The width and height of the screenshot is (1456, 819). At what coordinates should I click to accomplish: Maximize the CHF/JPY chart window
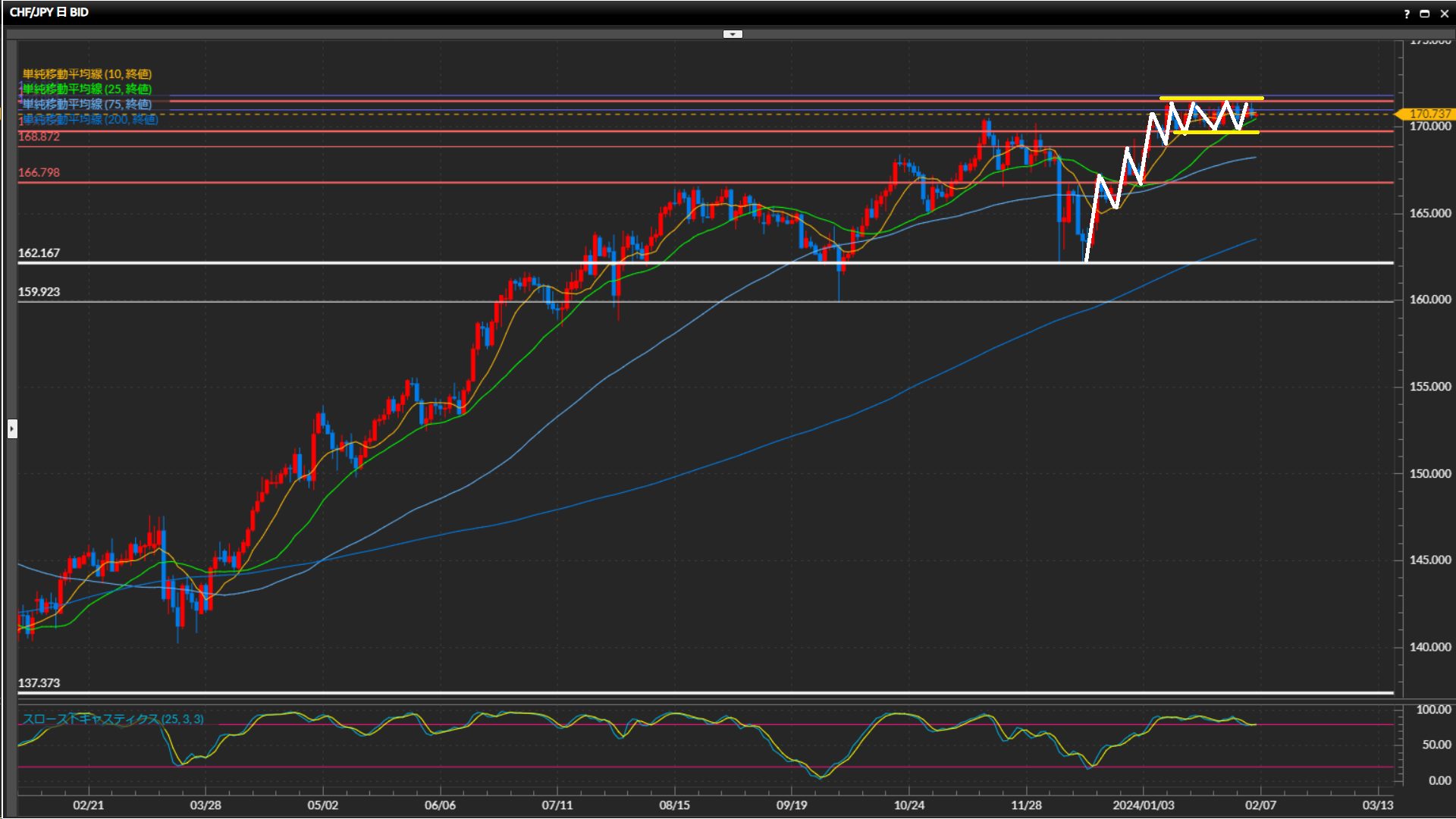(x=1425, y=14)
